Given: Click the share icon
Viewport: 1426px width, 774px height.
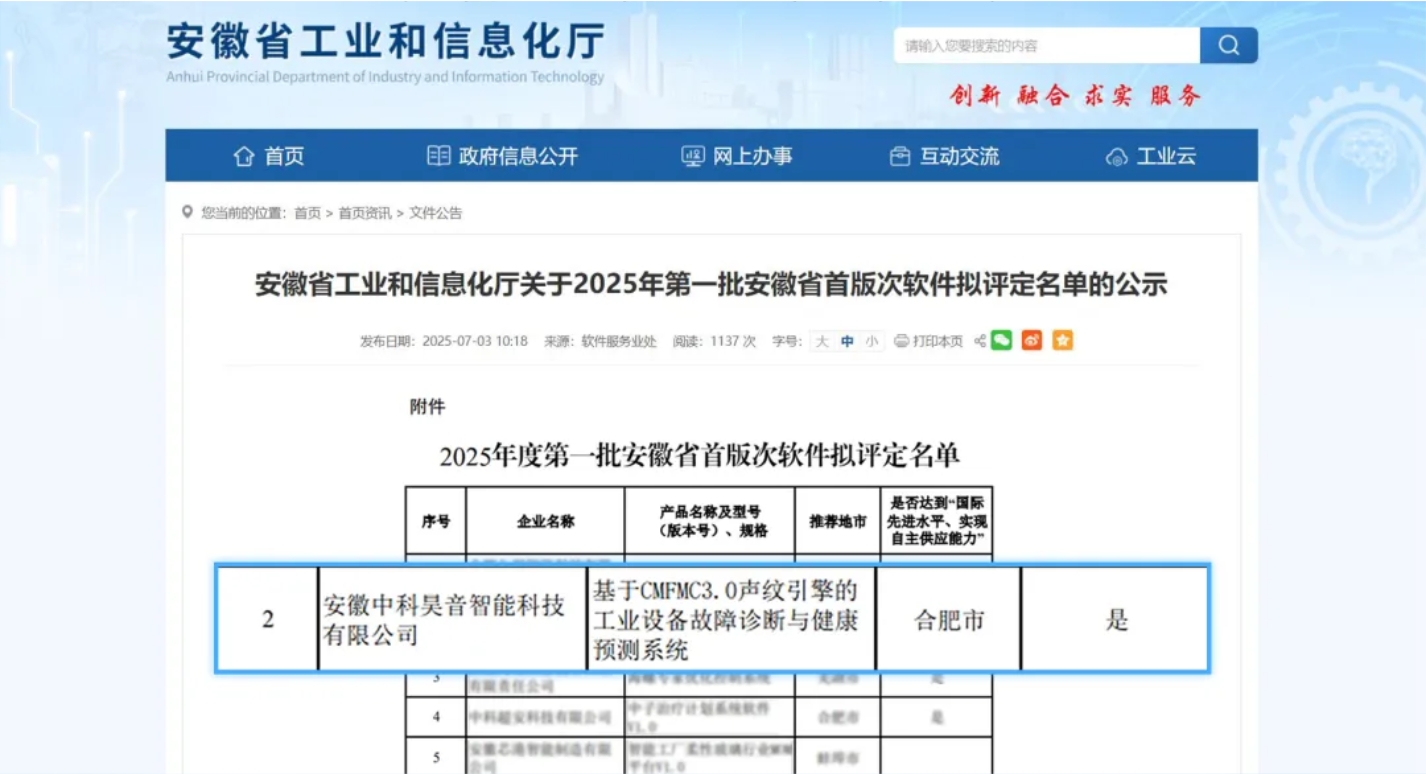Looking at the screenshot, I should [x=980, y=341].
